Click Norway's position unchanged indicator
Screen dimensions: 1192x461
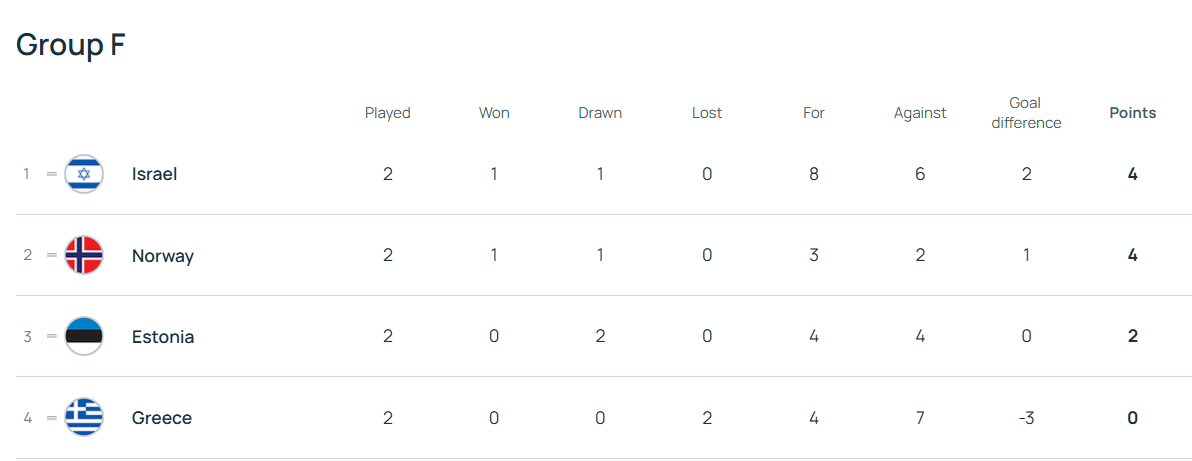(52, 255)
